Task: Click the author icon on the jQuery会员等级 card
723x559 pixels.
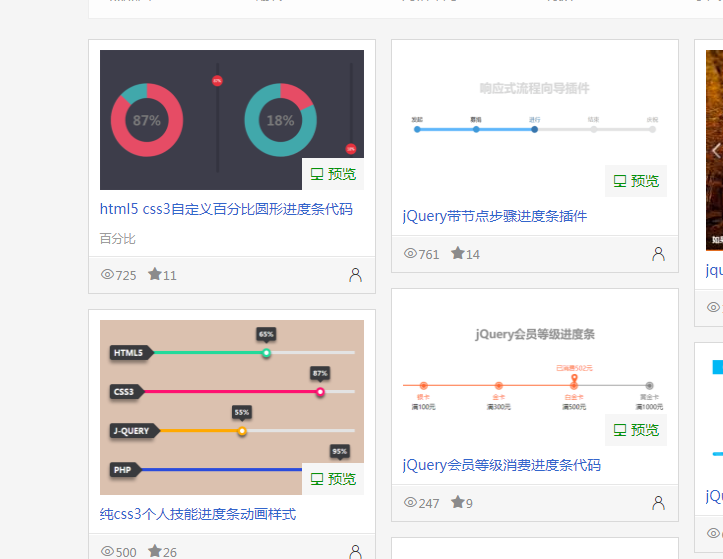Action: click(658, 503)
